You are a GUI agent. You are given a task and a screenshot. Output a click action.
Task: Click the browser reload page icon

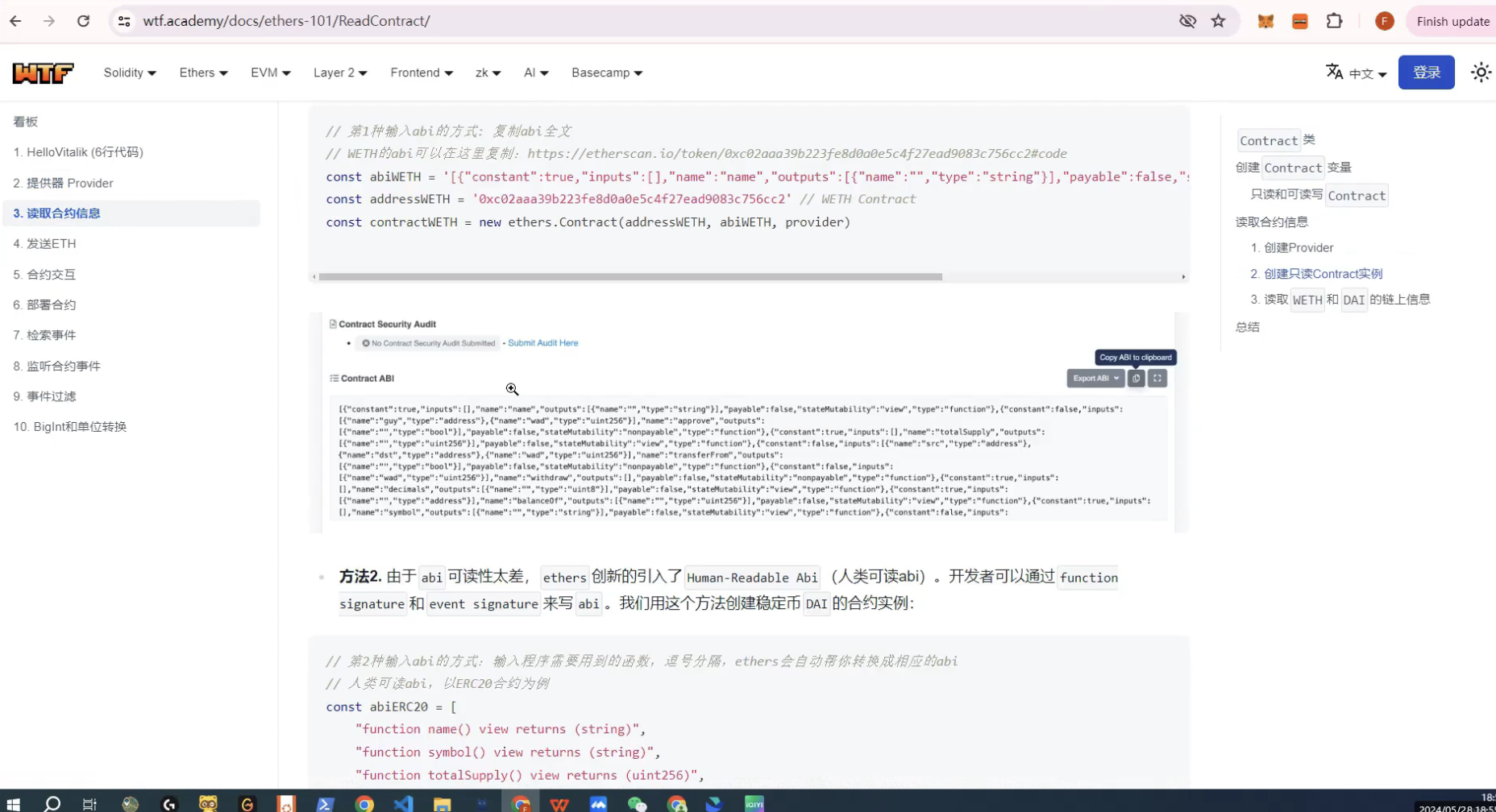click(83, 21)
